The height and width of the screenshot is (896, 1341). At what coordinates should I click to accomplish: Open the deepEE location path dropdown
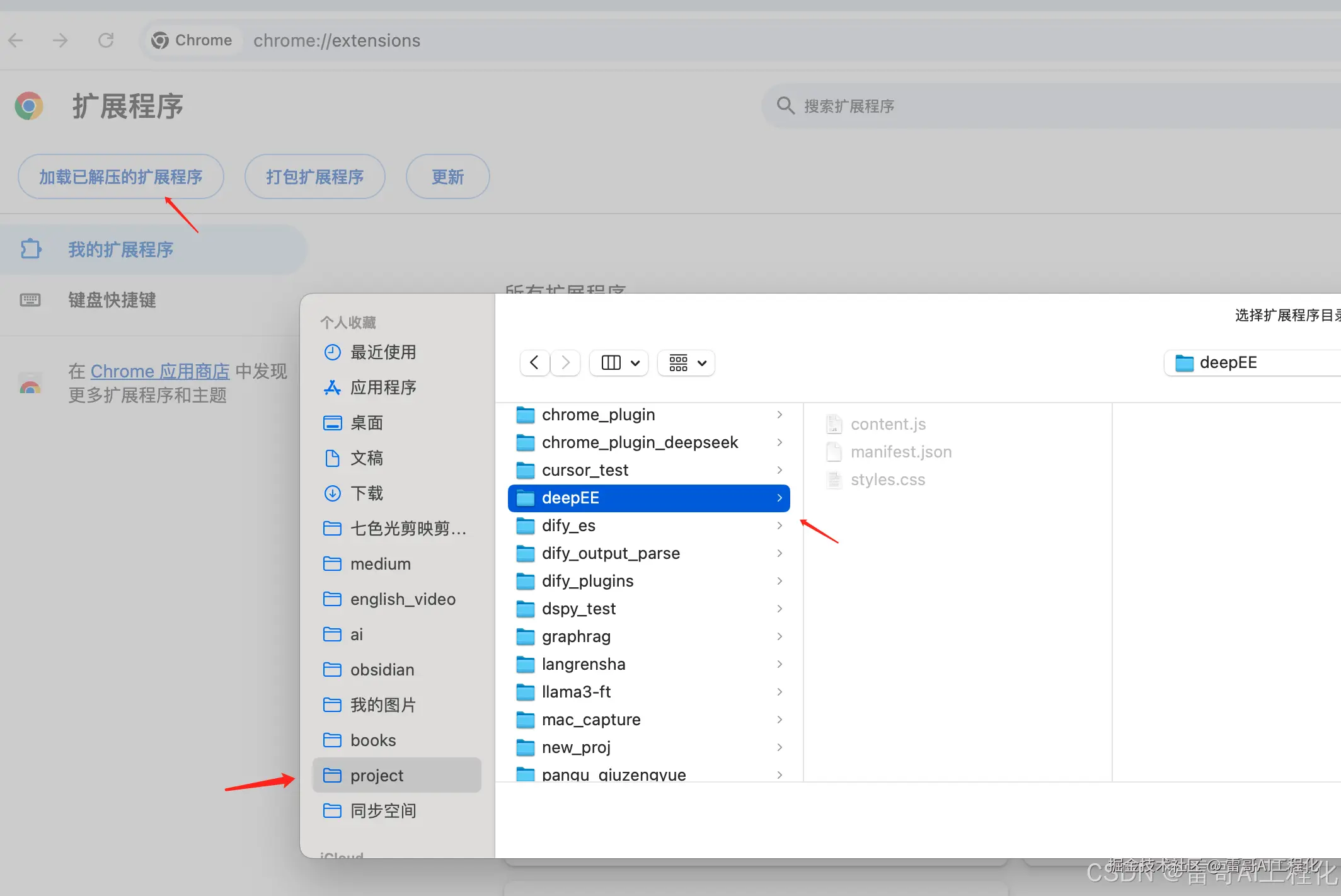click(1253, 363)
